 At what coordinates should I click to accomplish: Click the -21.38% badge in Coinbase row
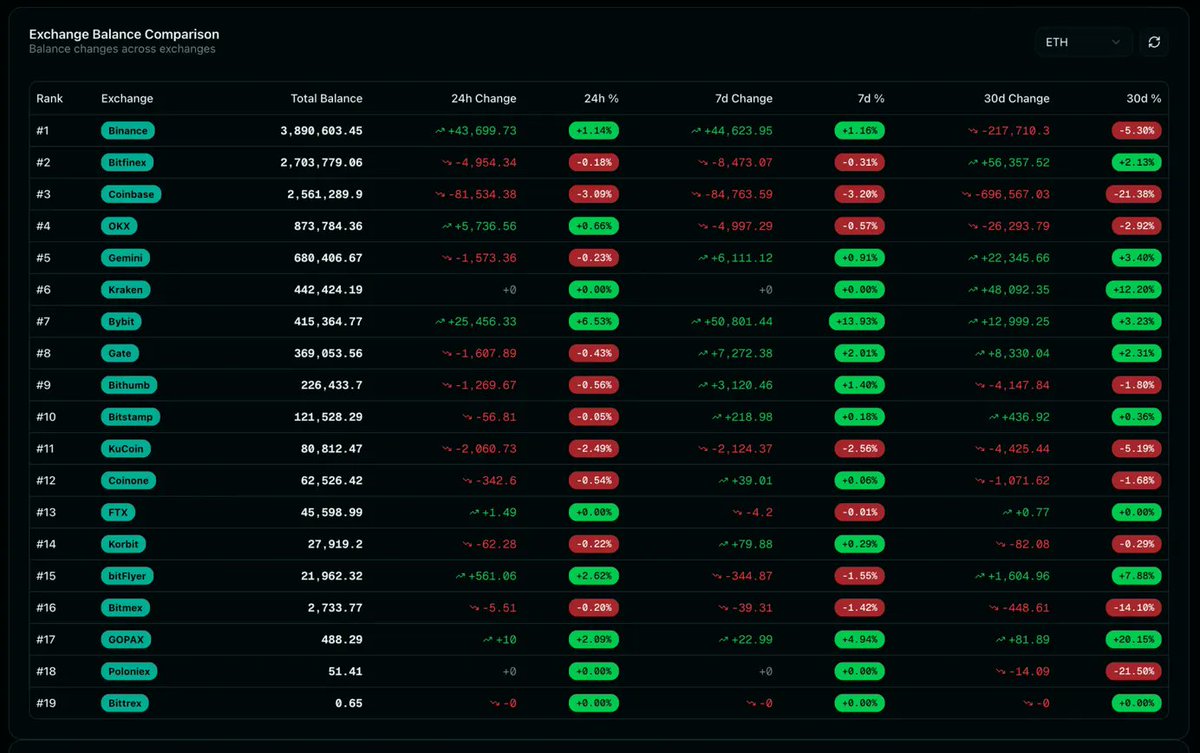pos(1133,194)
